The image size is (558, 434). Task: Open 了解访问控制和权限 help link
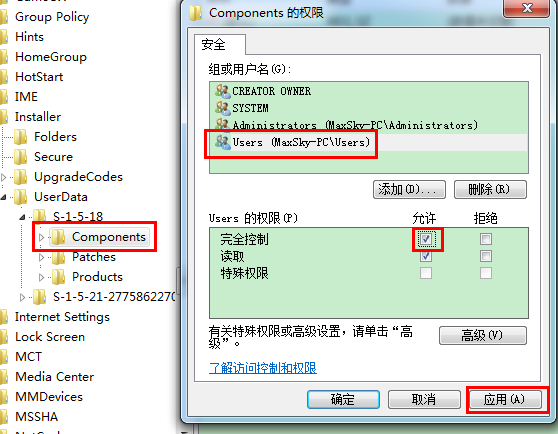pyautogui.click(x=263, y=367)
